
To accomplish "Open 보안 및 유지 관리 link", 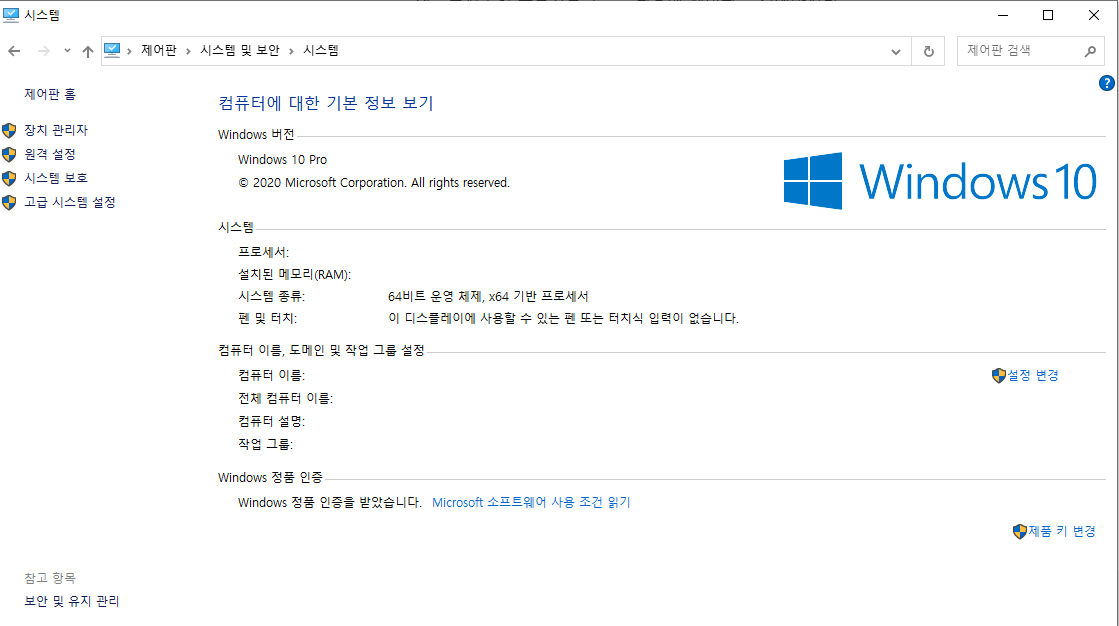I will [72, 601].
